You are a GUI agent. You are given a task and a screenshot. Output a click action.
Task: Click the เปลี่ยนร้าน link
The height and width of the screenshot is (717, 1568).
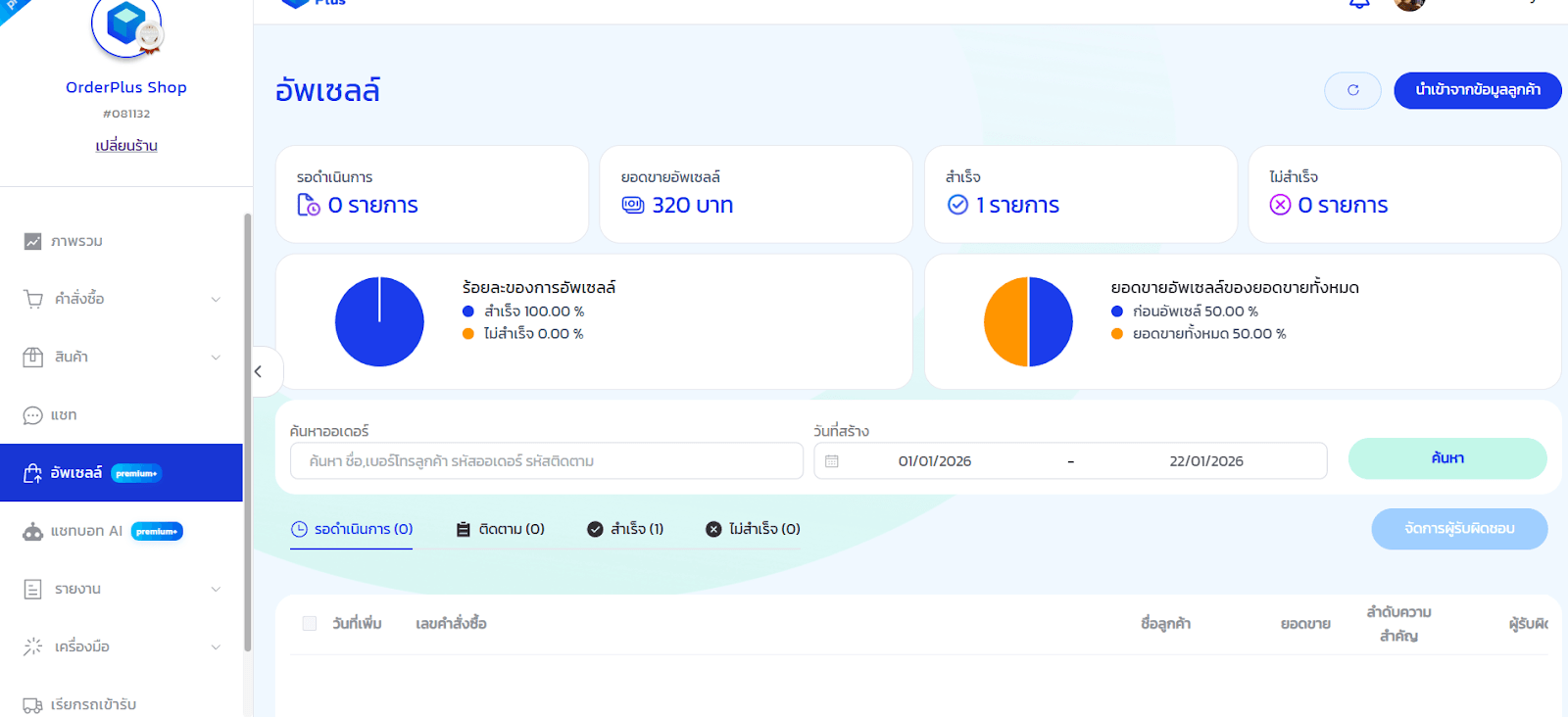click(x=126, y=146)
